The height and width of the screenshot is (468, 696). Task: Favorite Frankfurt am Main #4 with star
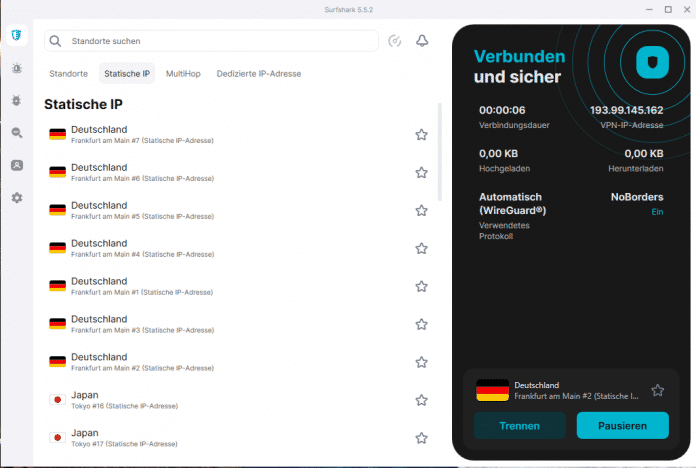pyautogui.click(x=421, y=248)
